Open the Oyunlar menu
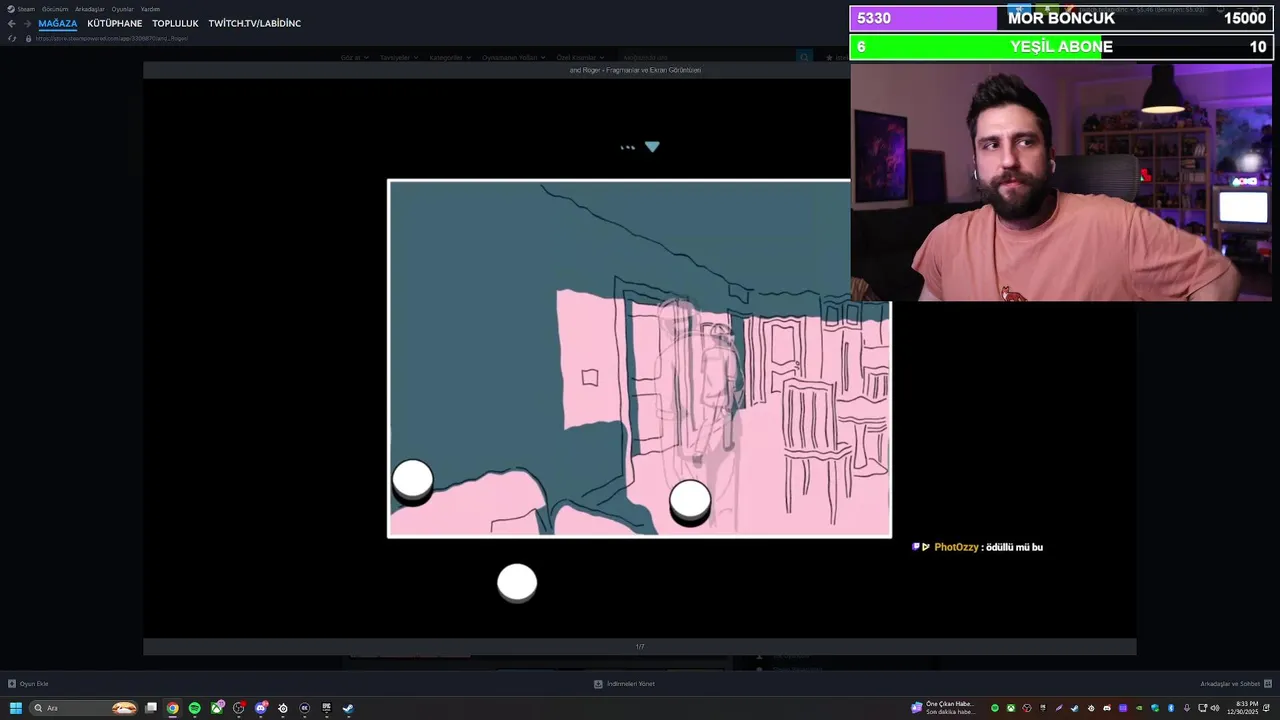 [x=122, y=9]
